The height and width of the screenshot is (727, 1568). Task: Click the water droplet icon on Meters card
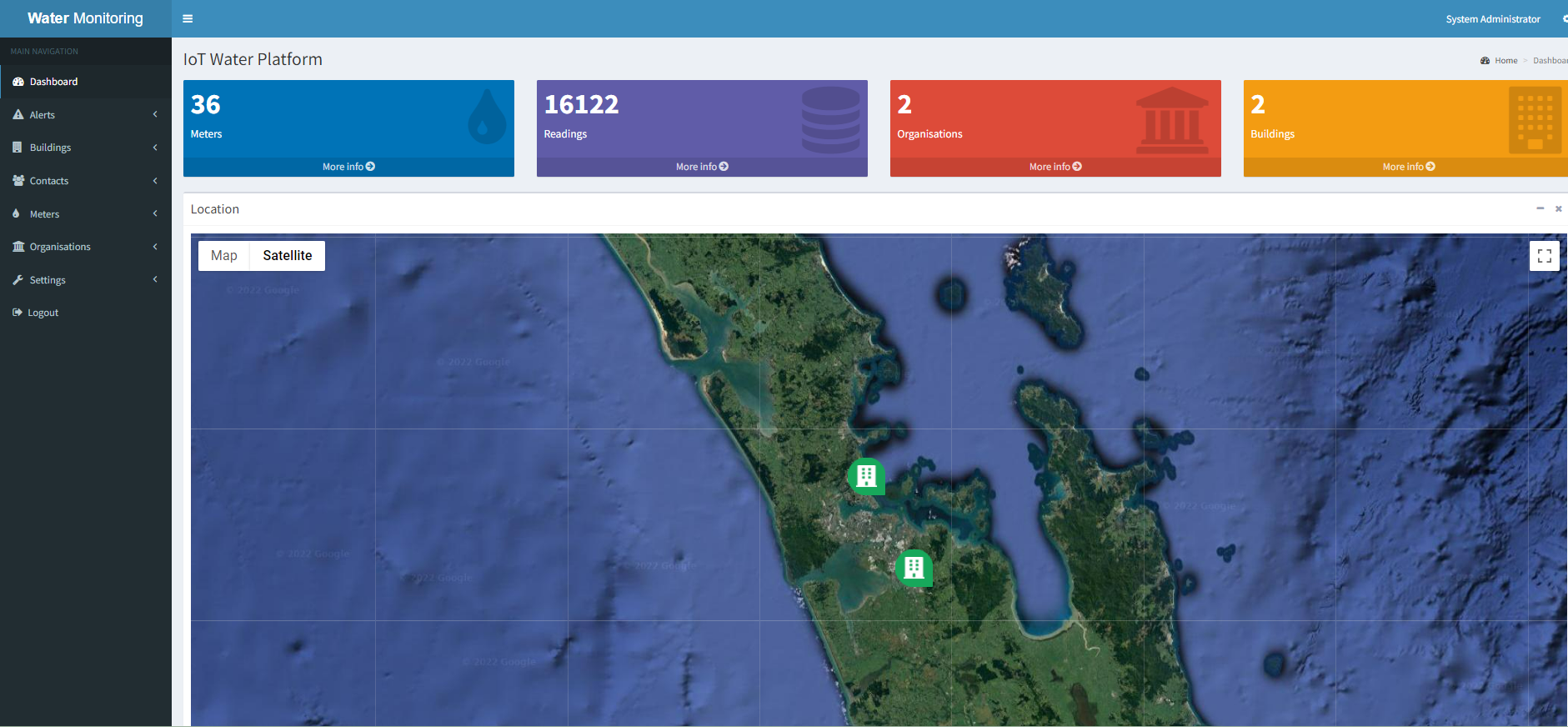tap(487, 117)
